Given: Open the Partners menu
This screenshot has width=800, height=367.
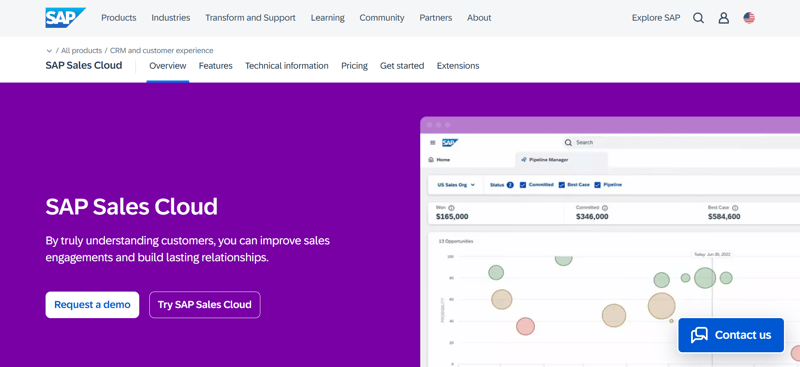Looking at the screenshot, I should [436, 18].
